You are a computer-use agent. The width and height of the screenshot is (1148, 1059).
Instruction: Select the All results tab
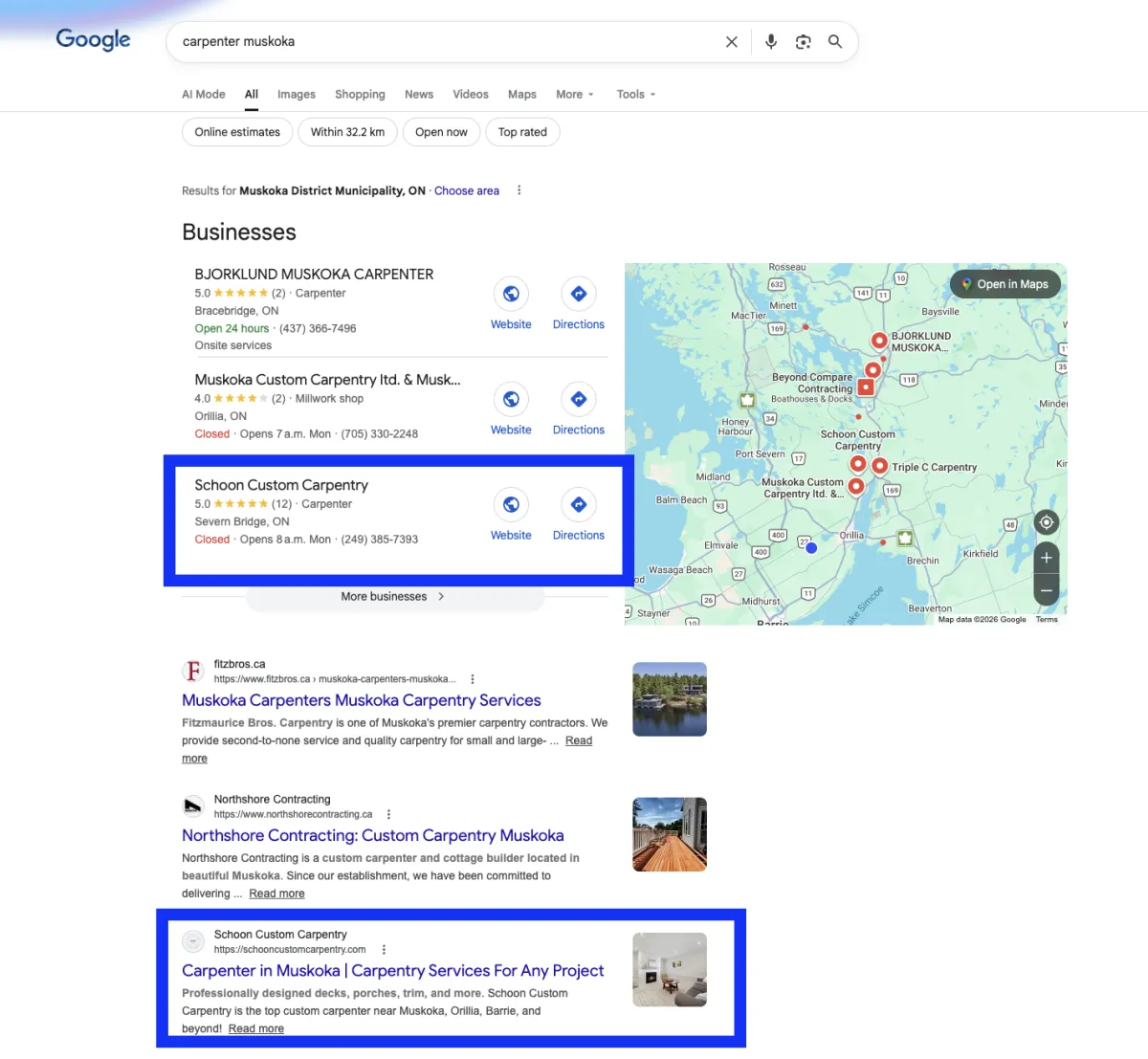tap(252, 95)
